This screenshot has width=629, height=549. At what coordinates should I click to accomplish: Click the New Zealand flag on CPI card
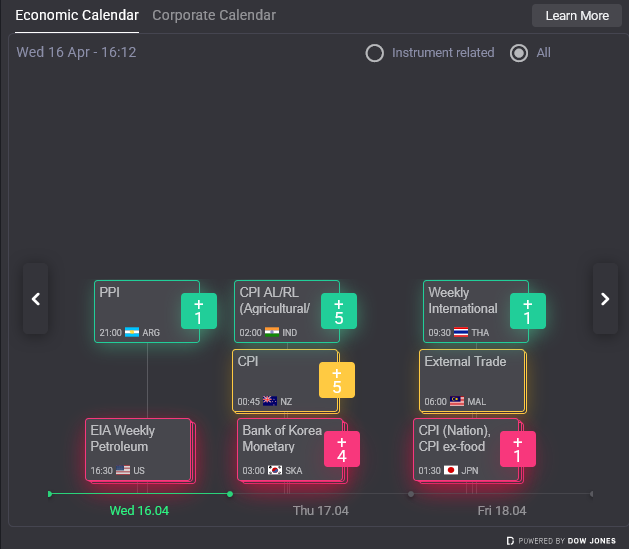point(270,401)
